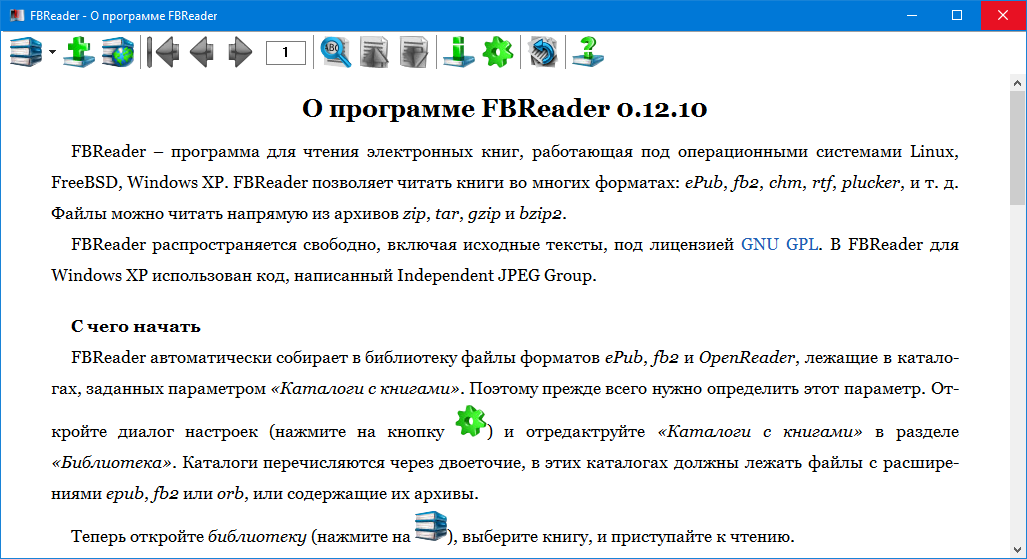Go to the beginning of the document
The height and width of the screenshot is (559, 1027).
[x=162, y=52]
